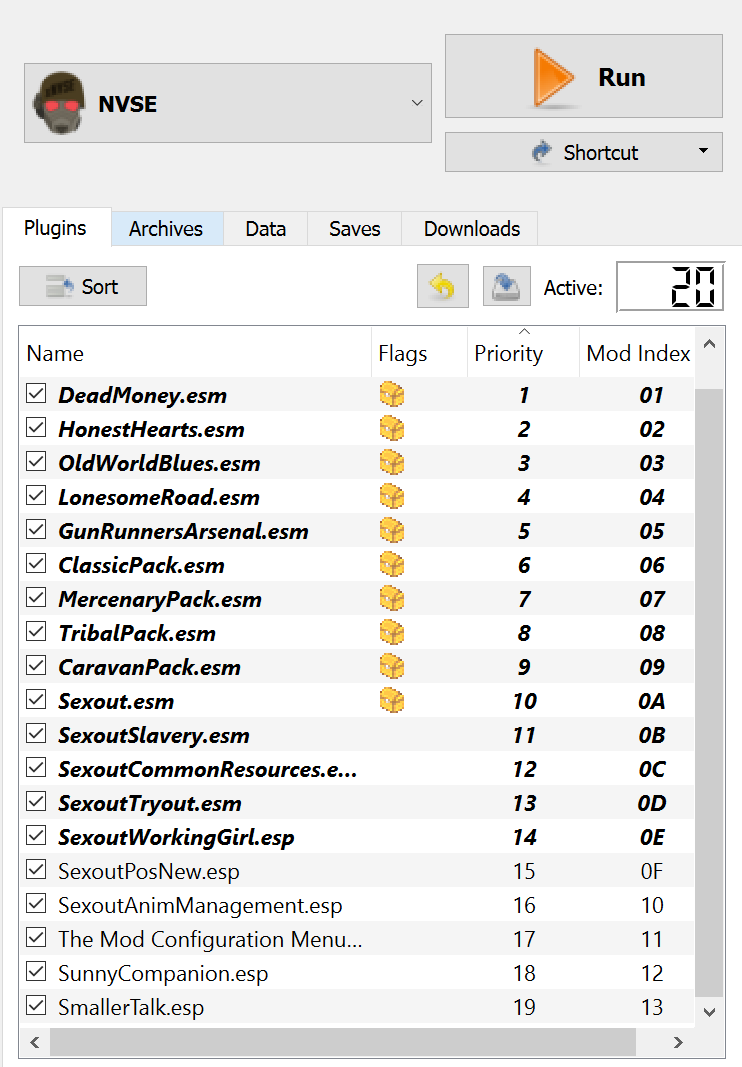Viewport: 742px width, 1067px height.
Task: Click the flag icon for GunRunnersArsenal.esm
Action: pyautogui.click(x=391, y=531)
